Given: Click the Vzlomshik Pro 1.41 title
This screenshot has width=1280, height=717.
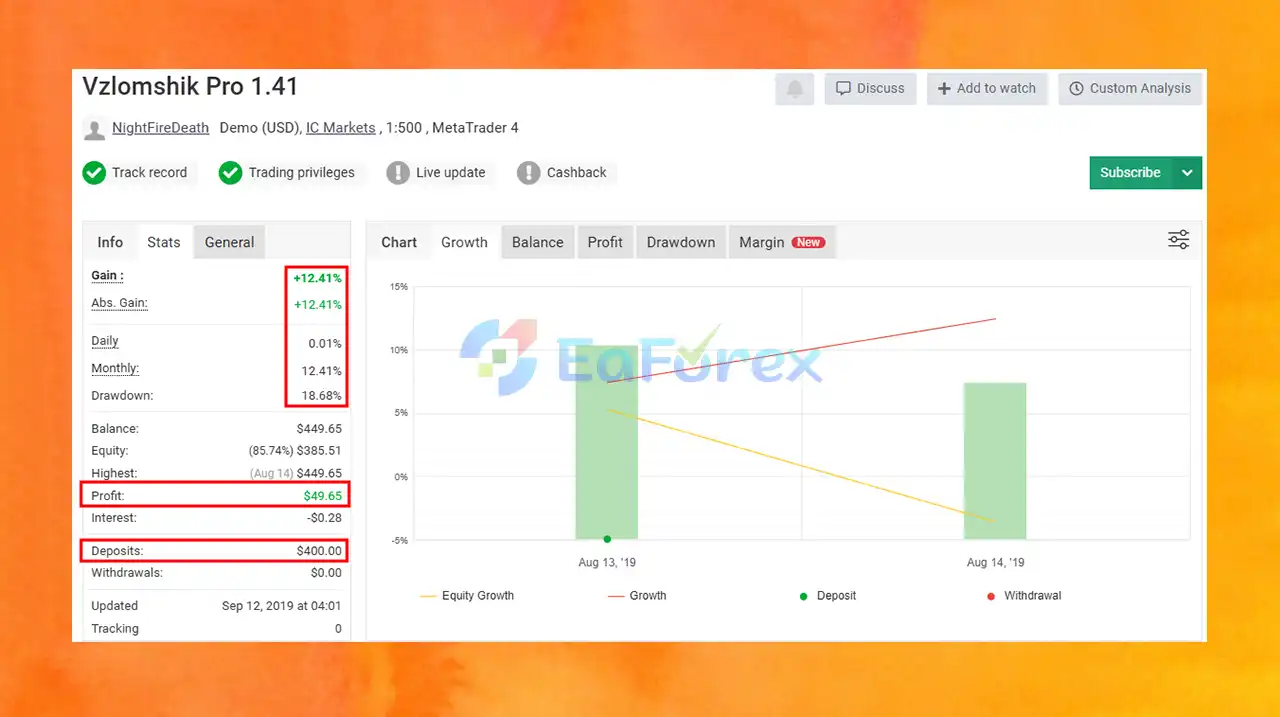Looking at the screenshot, I should pyautogui.click(x=190, y=86).
